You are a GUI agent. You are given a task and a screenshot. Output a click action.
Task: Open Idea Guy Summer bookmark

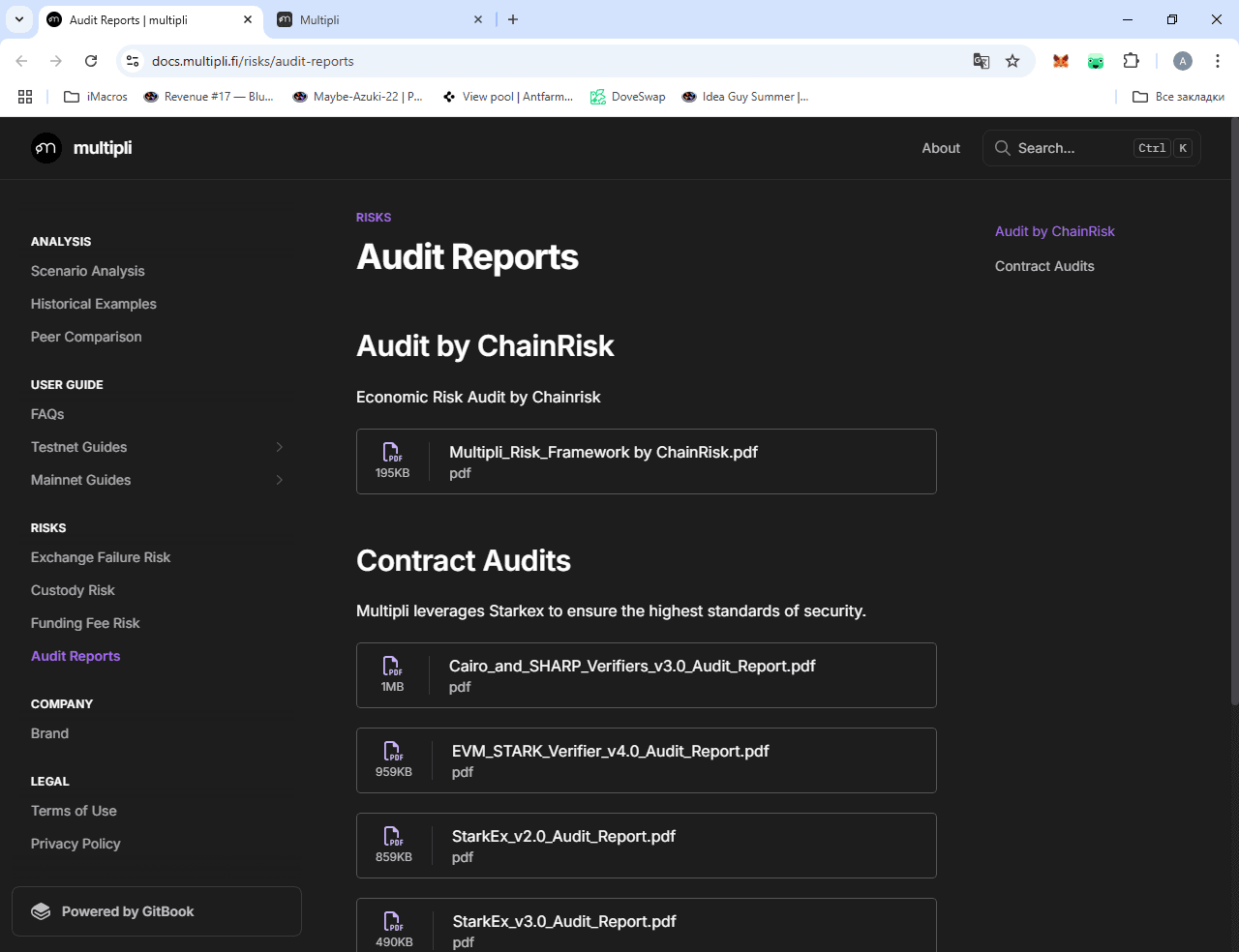[745, 97]
